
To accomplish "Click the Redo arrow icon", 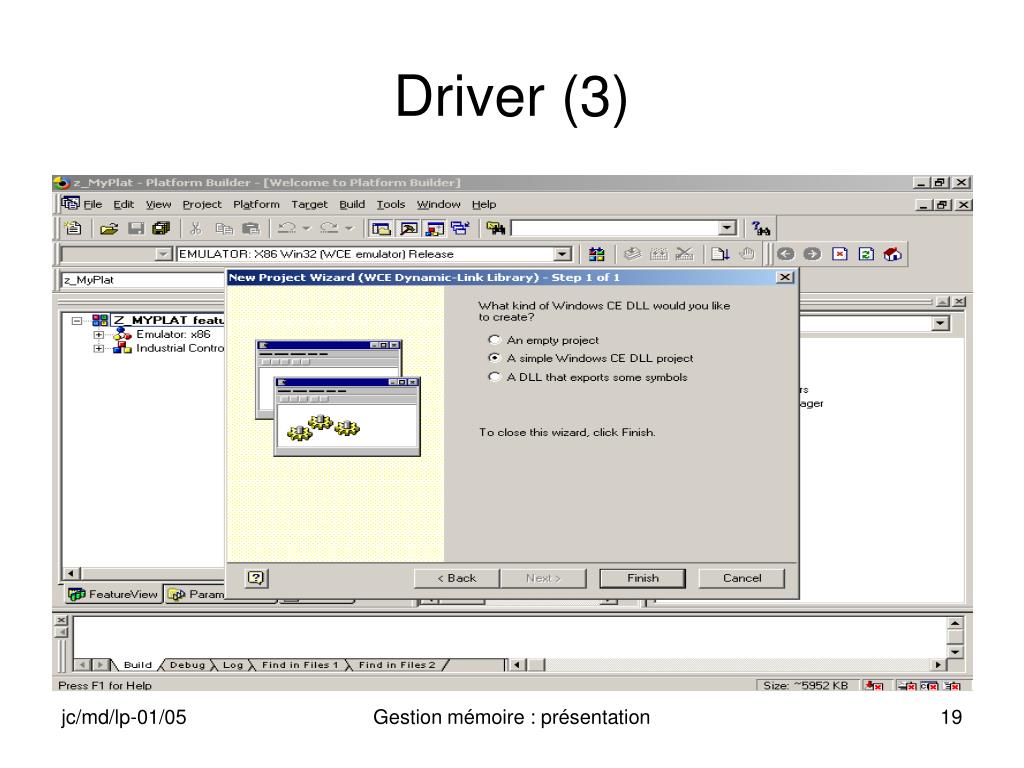I will 328,228.
